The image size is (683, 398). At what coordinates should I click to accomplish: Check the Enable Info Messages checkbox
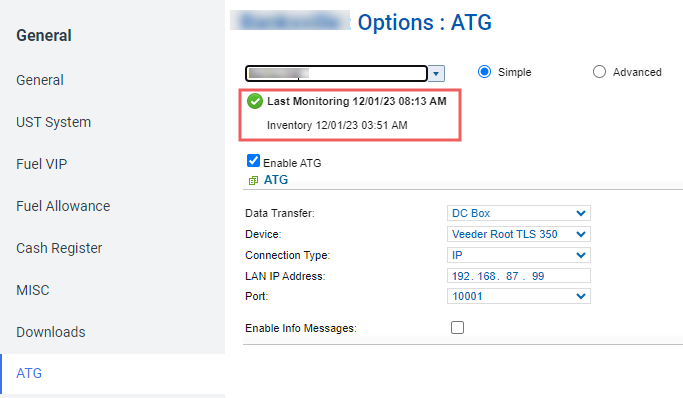[x=457, y=327]
